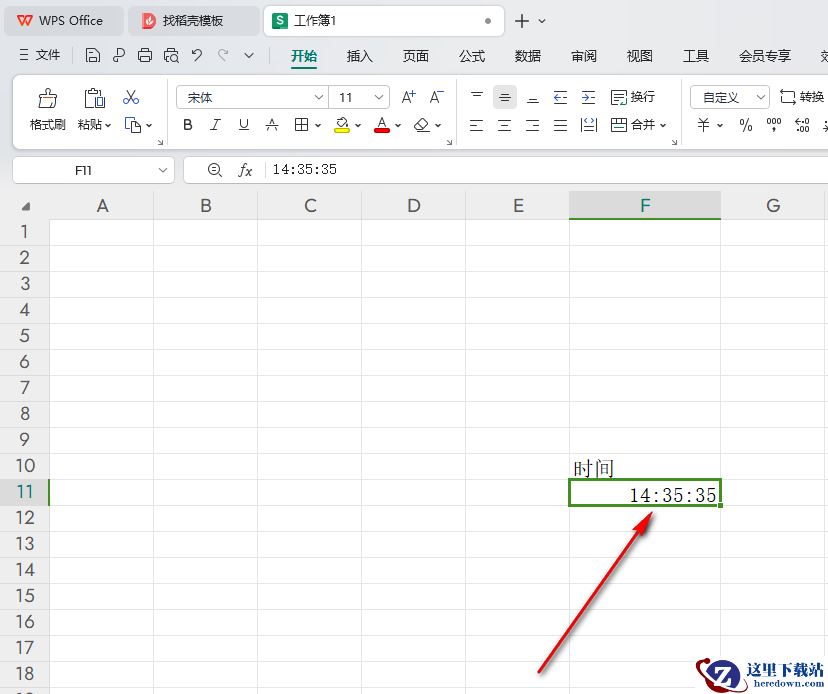Switch to the 审阅 ribbon tab

584,56
